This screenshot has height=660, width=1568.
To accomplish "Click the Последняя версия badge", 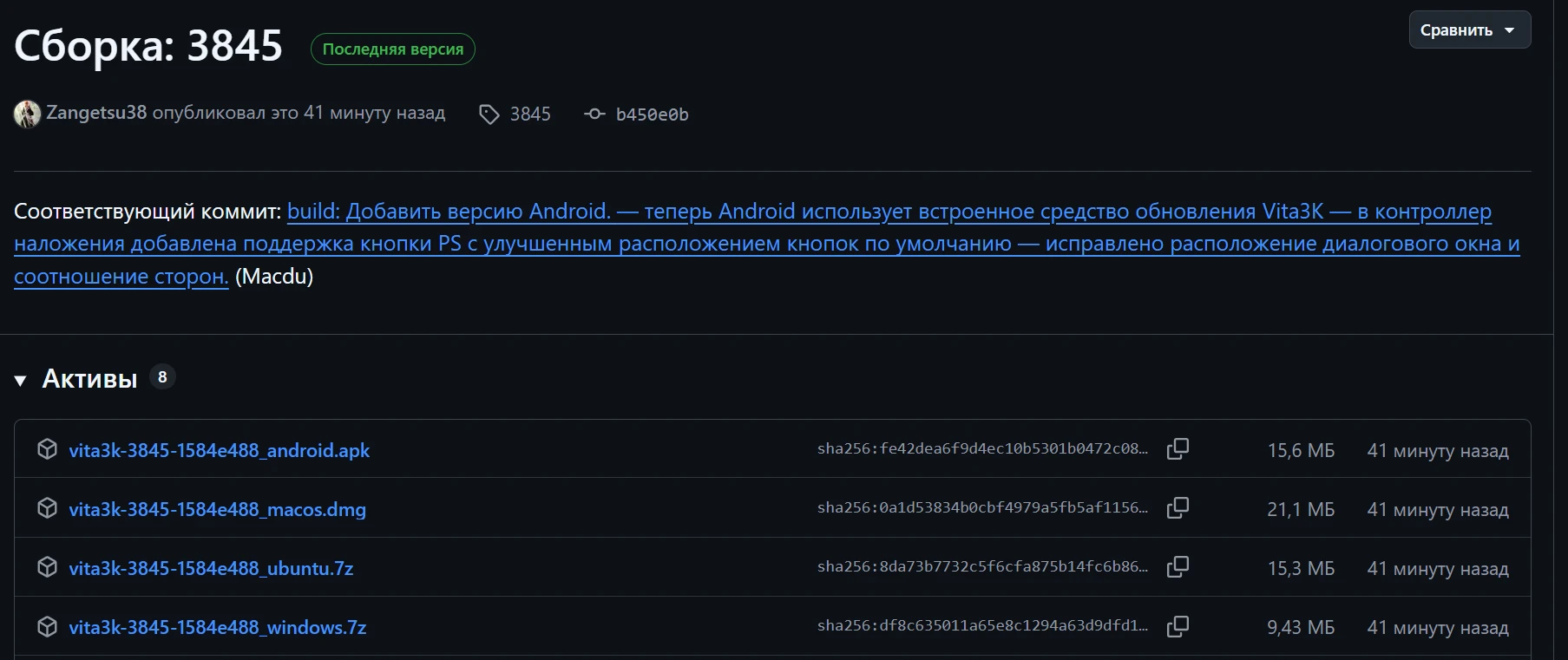I will pyautogui.click(x=393, y=49).
